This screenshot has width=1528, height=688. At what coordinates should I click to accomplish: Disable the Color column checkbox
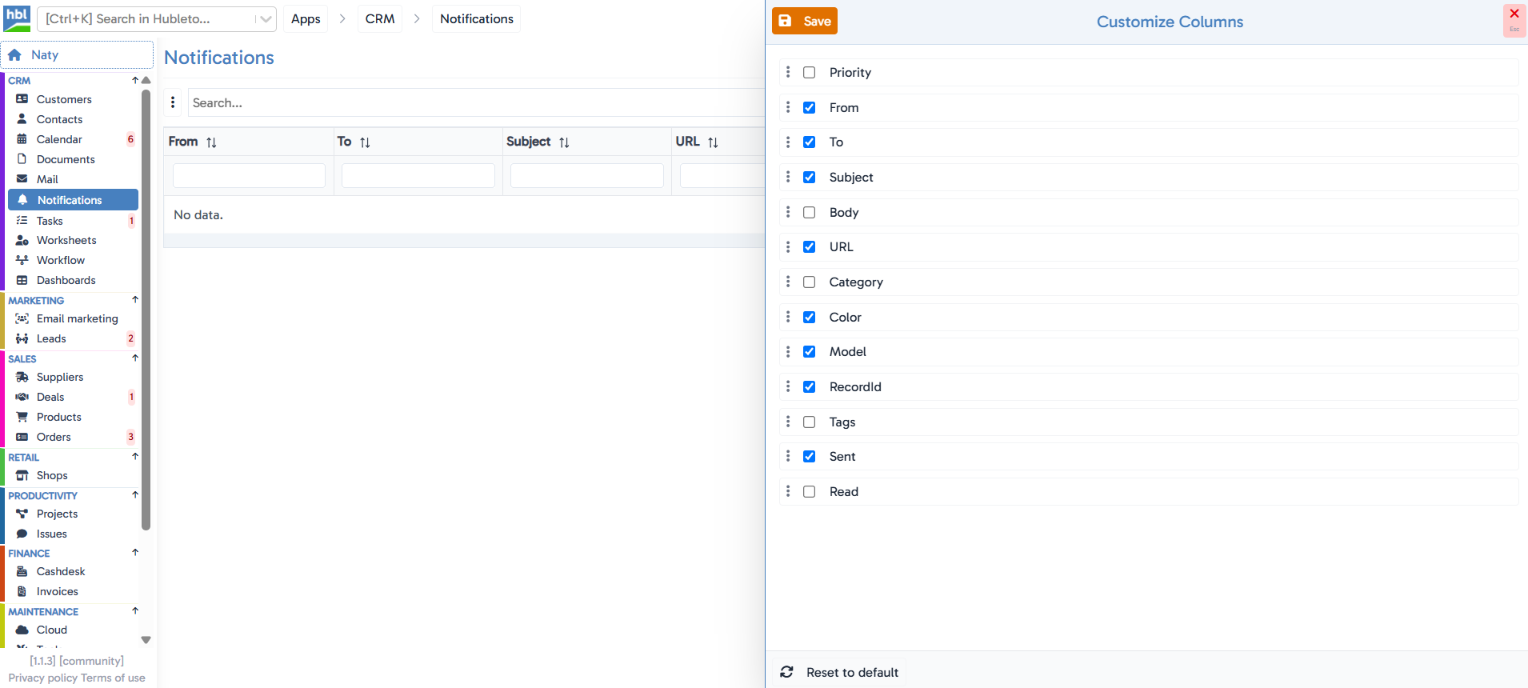coord(809,317)
